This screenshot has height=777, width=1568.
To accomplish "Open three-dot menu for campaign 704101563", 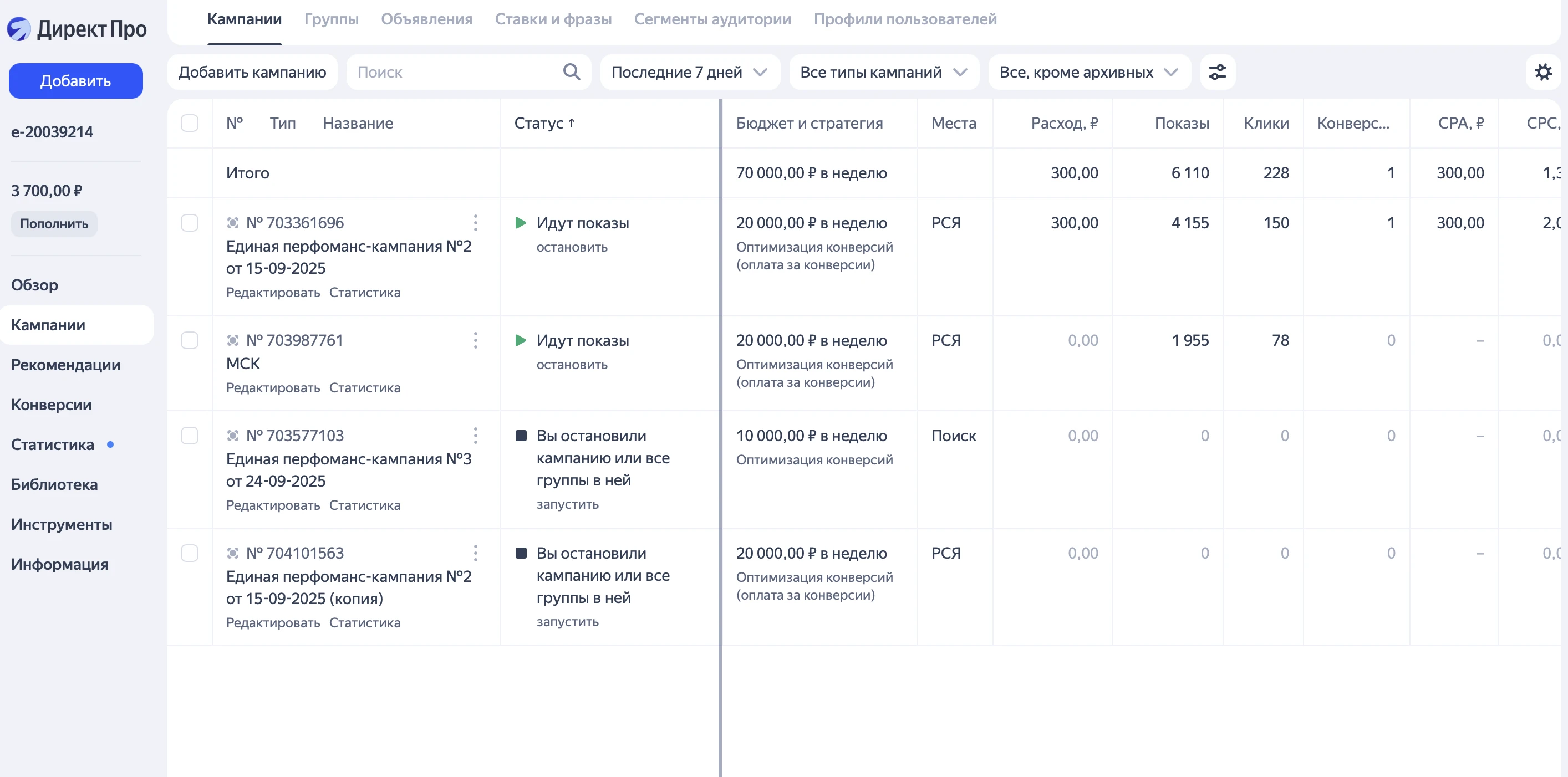I will tap(475, 553).
